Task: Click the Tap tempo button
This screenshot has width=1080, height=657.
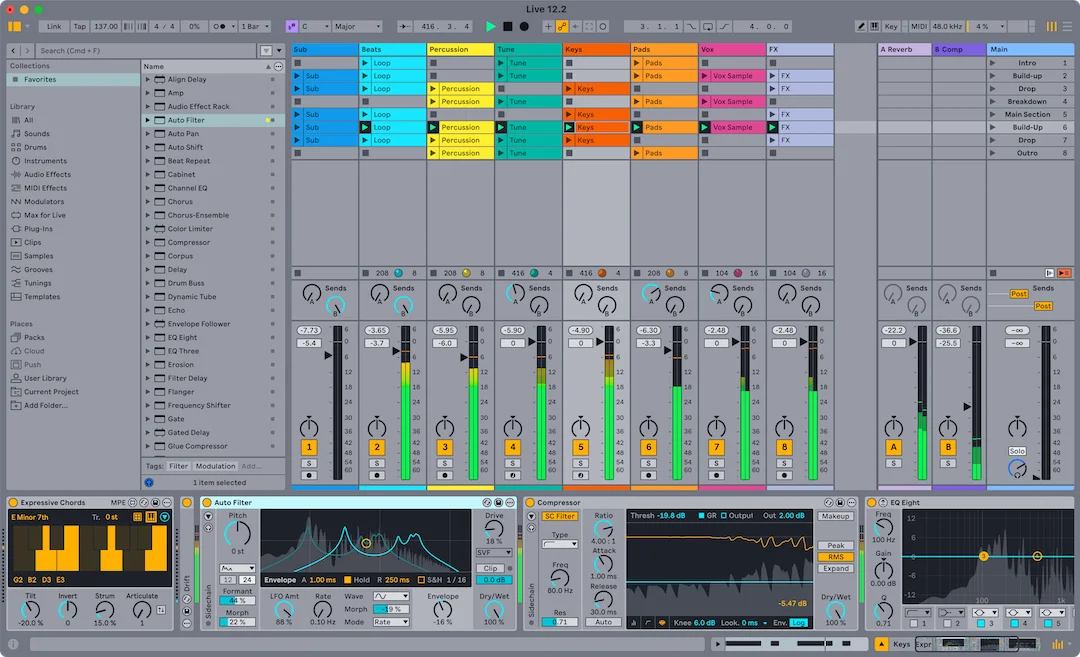Action: pos(80,27)
